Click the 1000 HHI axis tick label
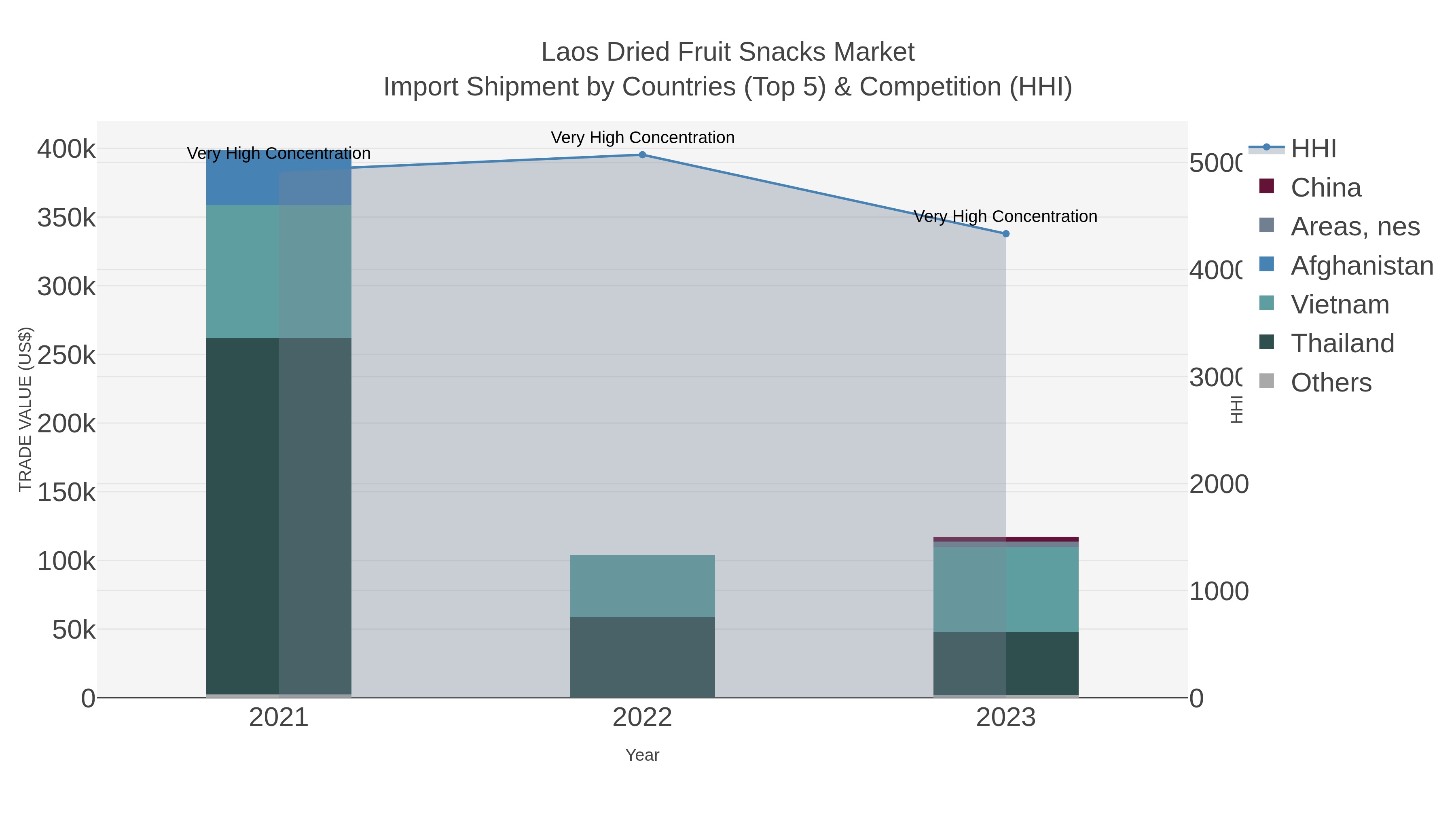Screen dimensions: 1456x819 pos(1219,591)
